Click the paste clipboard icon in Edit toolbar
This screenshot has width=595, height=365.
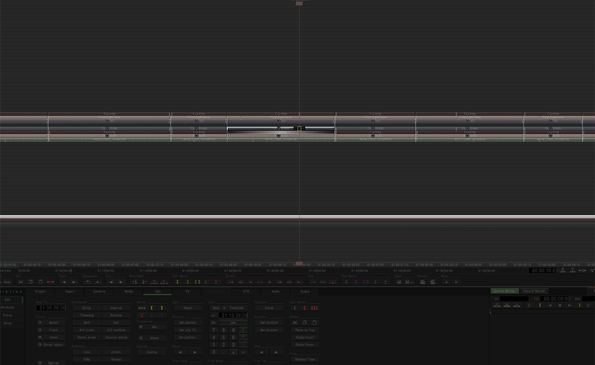coord(40,282)
